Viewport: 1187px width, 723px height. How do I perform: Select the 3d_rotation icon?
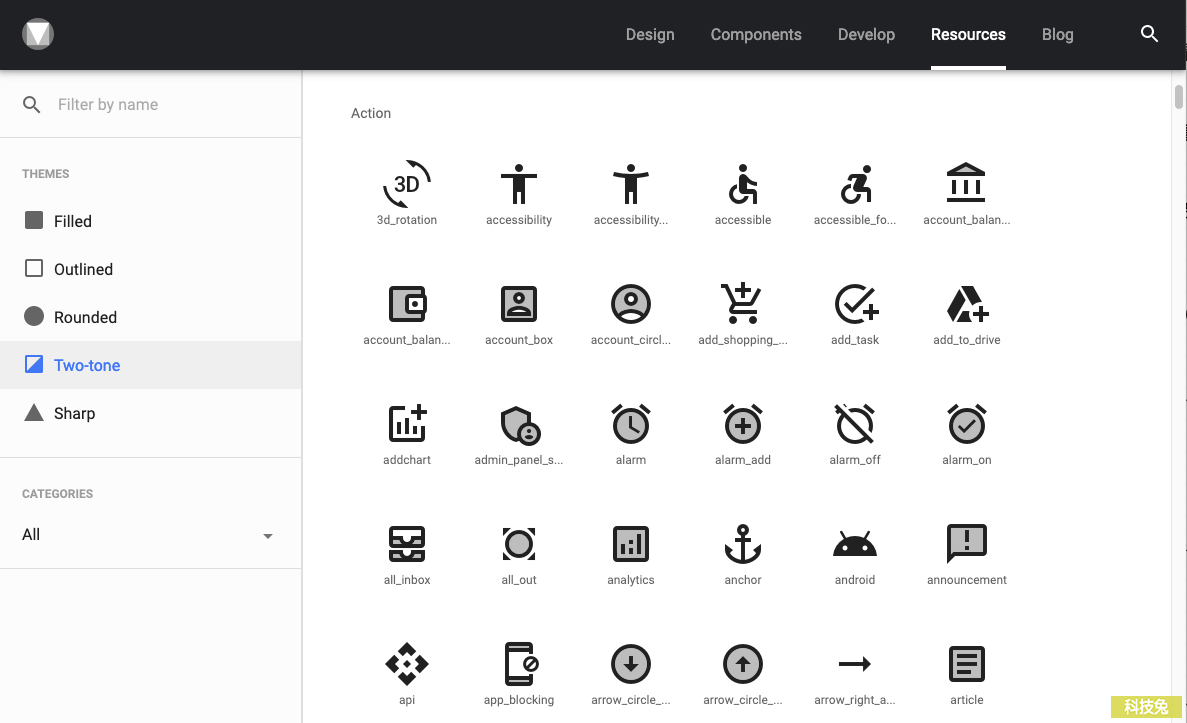[x=407, y=185]
